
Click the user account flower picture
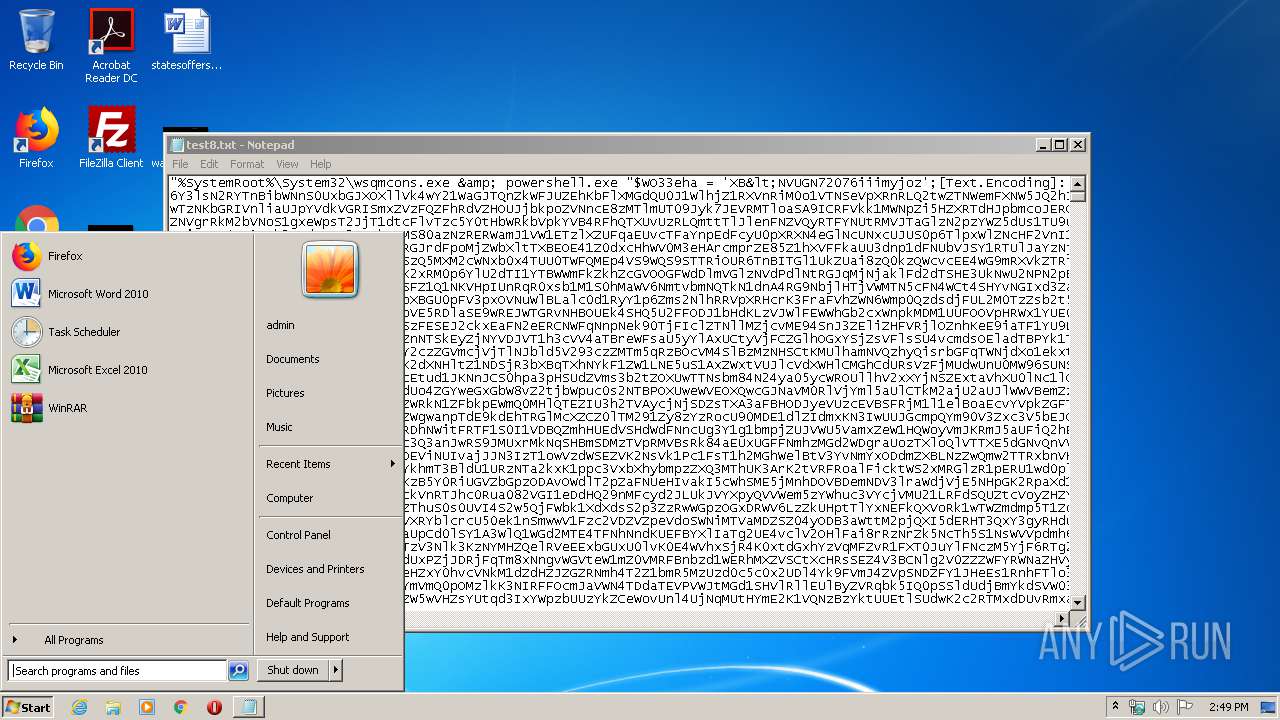(330, 269)
